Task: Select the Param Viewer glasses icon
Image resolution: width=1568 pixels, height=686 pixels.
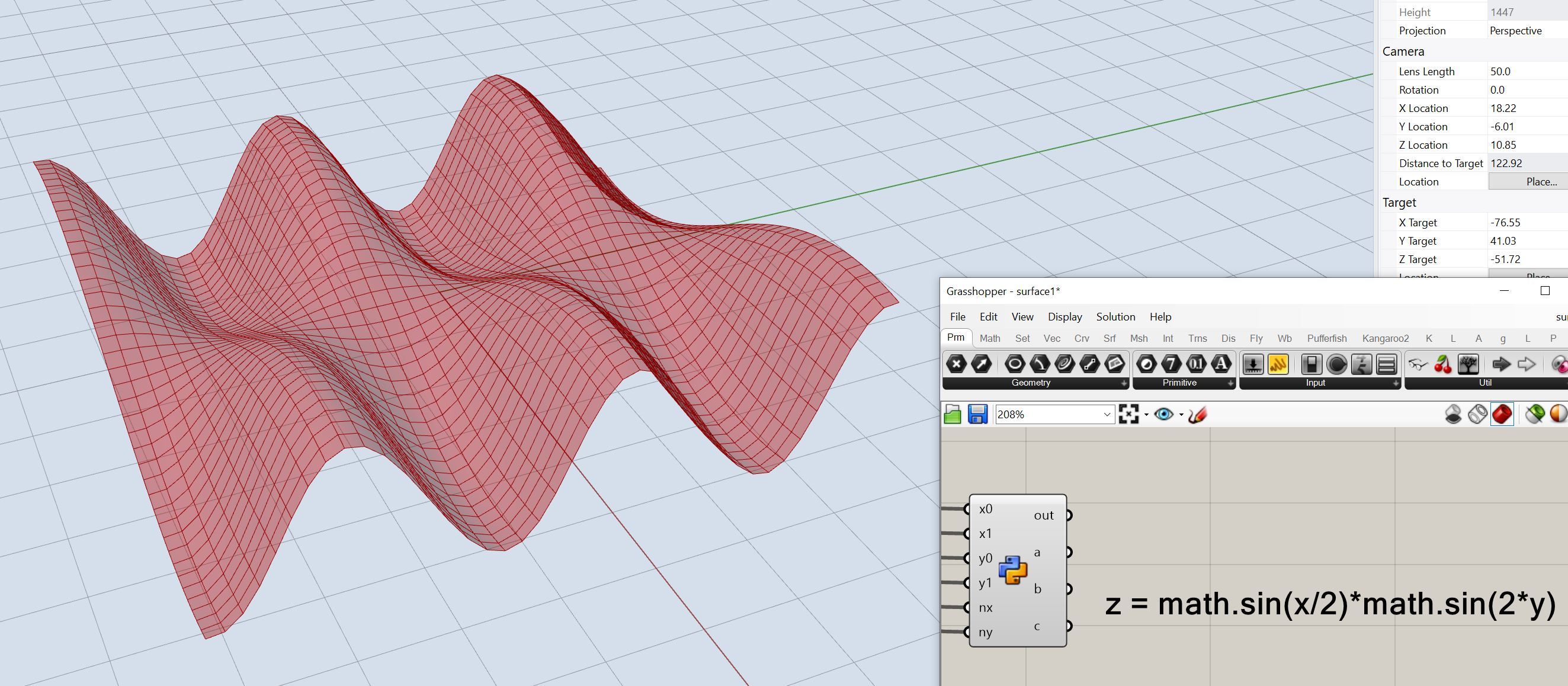Action: pyautogui.click(x=1418, y=364)
